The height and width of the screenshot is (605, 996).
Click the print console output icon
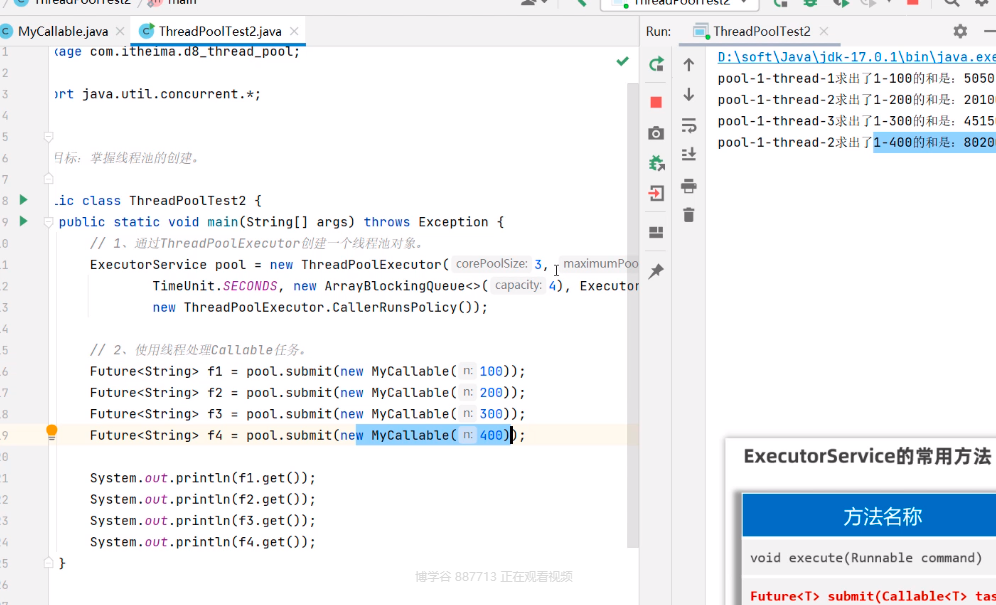pos(689,186)
